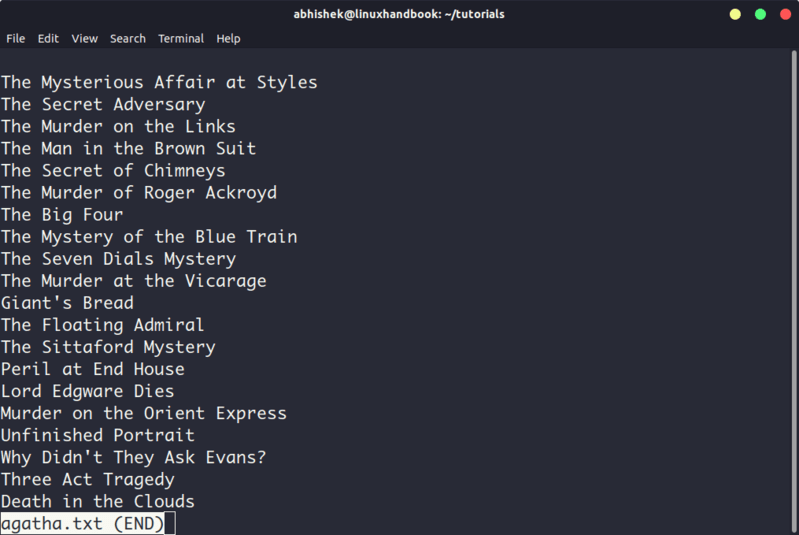799x535 pixels.
Task: Open the Terminal menu
Action: point(181,39)
